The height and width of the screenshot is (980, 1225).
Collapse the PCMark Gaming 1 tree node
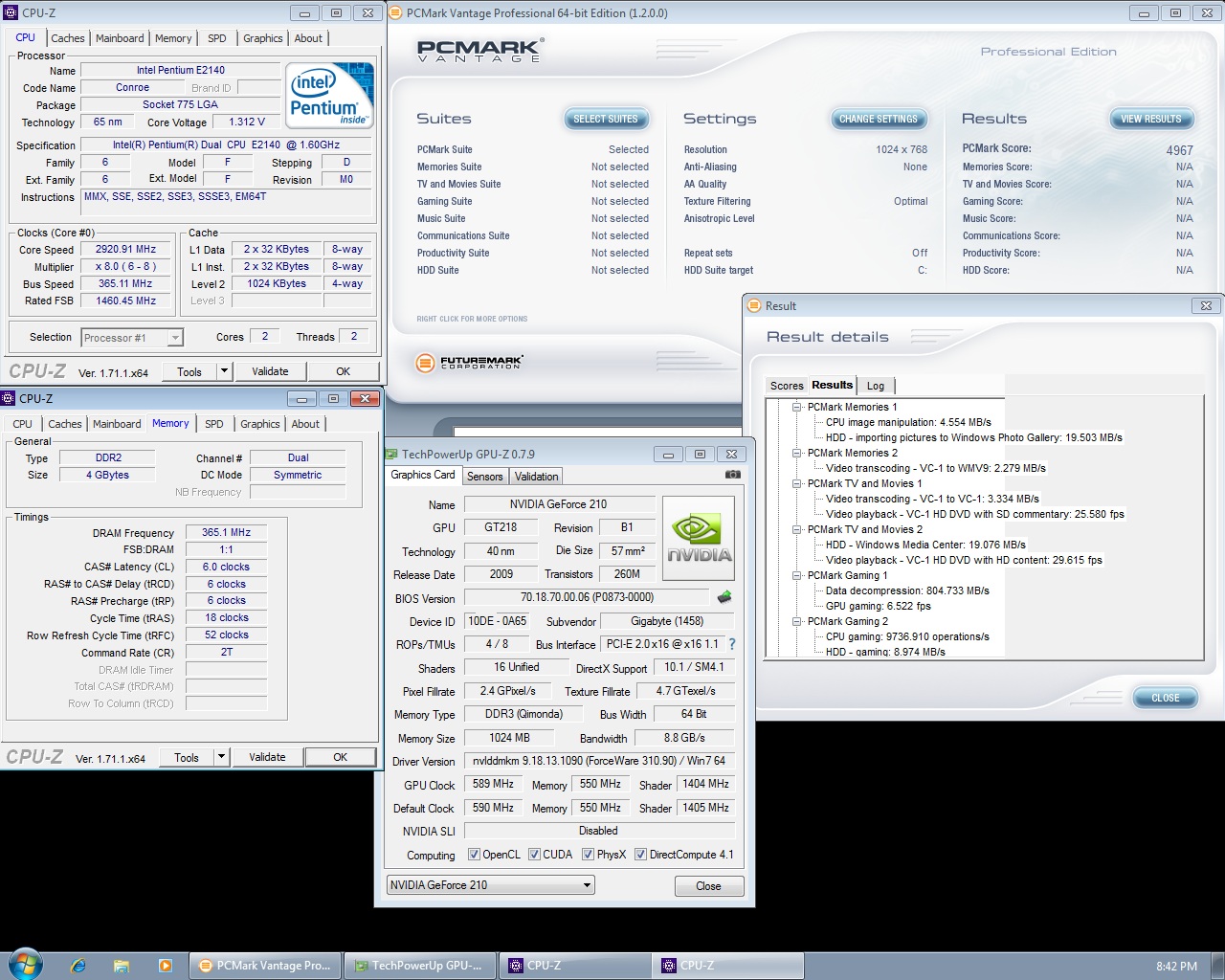796,575
